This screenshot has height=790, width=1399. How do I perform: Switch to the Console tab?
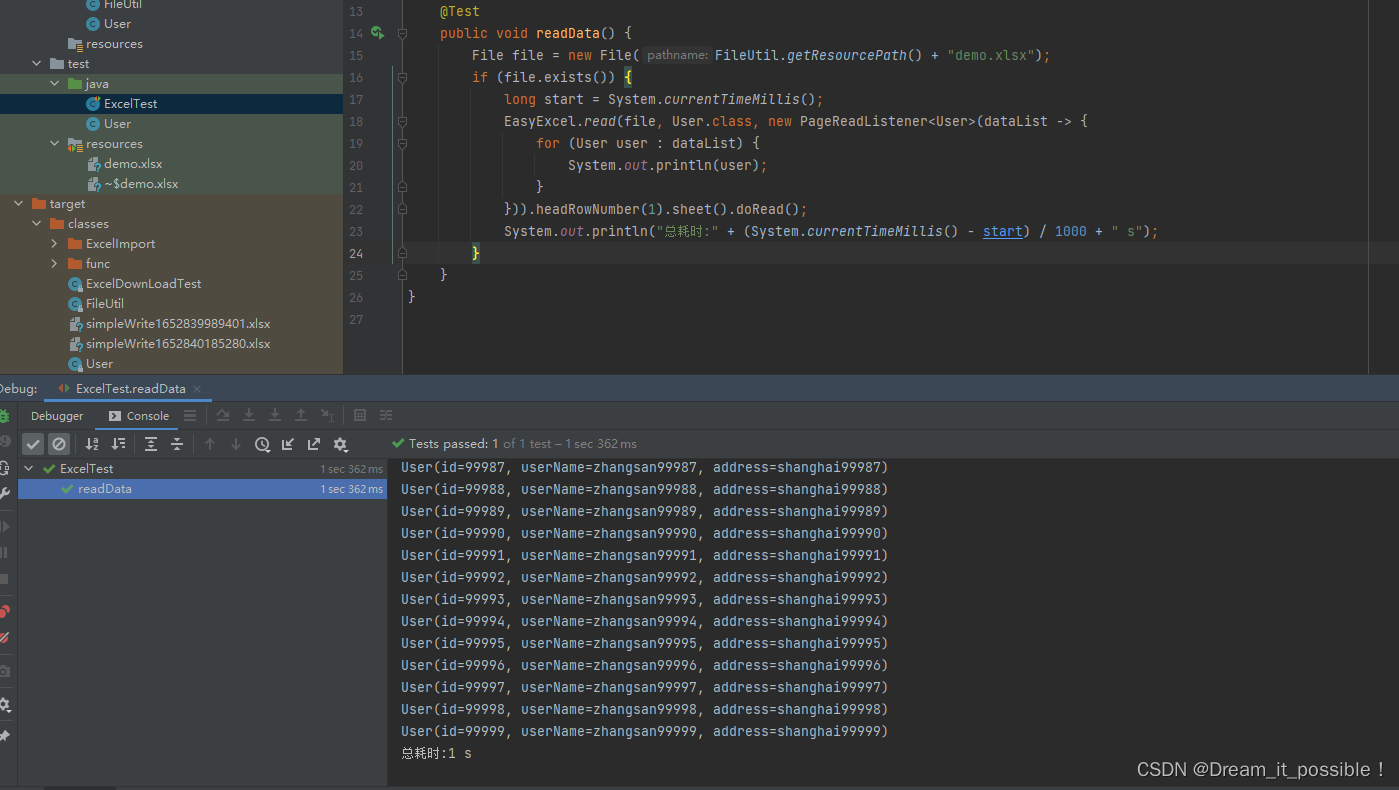tap(139, 416)
